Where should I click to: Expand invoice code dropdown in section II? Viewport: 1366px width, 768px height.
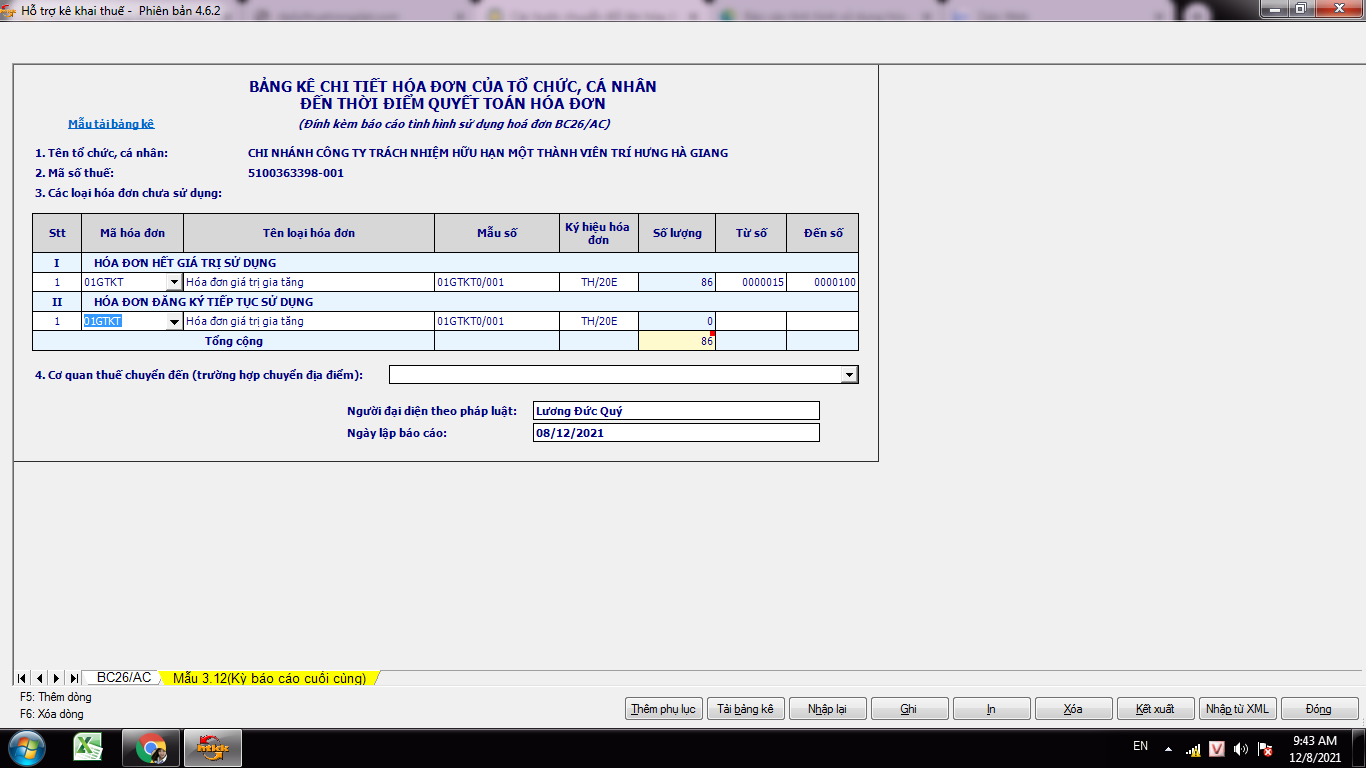174,322
